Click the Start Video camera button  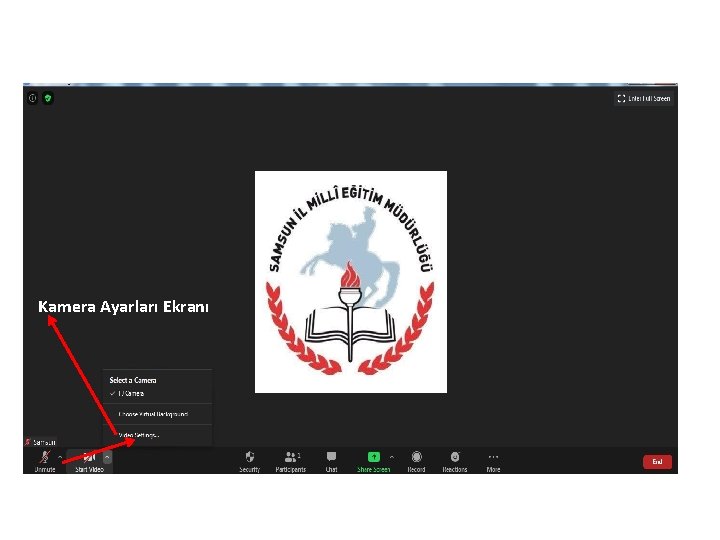click(89, 461)
